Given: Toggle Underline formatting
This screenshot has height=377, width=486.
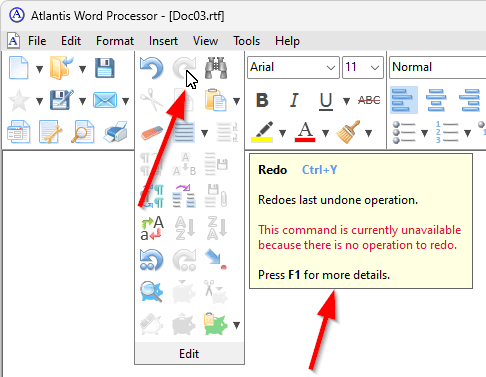Looking at the screenshot, I should (326, 101).
